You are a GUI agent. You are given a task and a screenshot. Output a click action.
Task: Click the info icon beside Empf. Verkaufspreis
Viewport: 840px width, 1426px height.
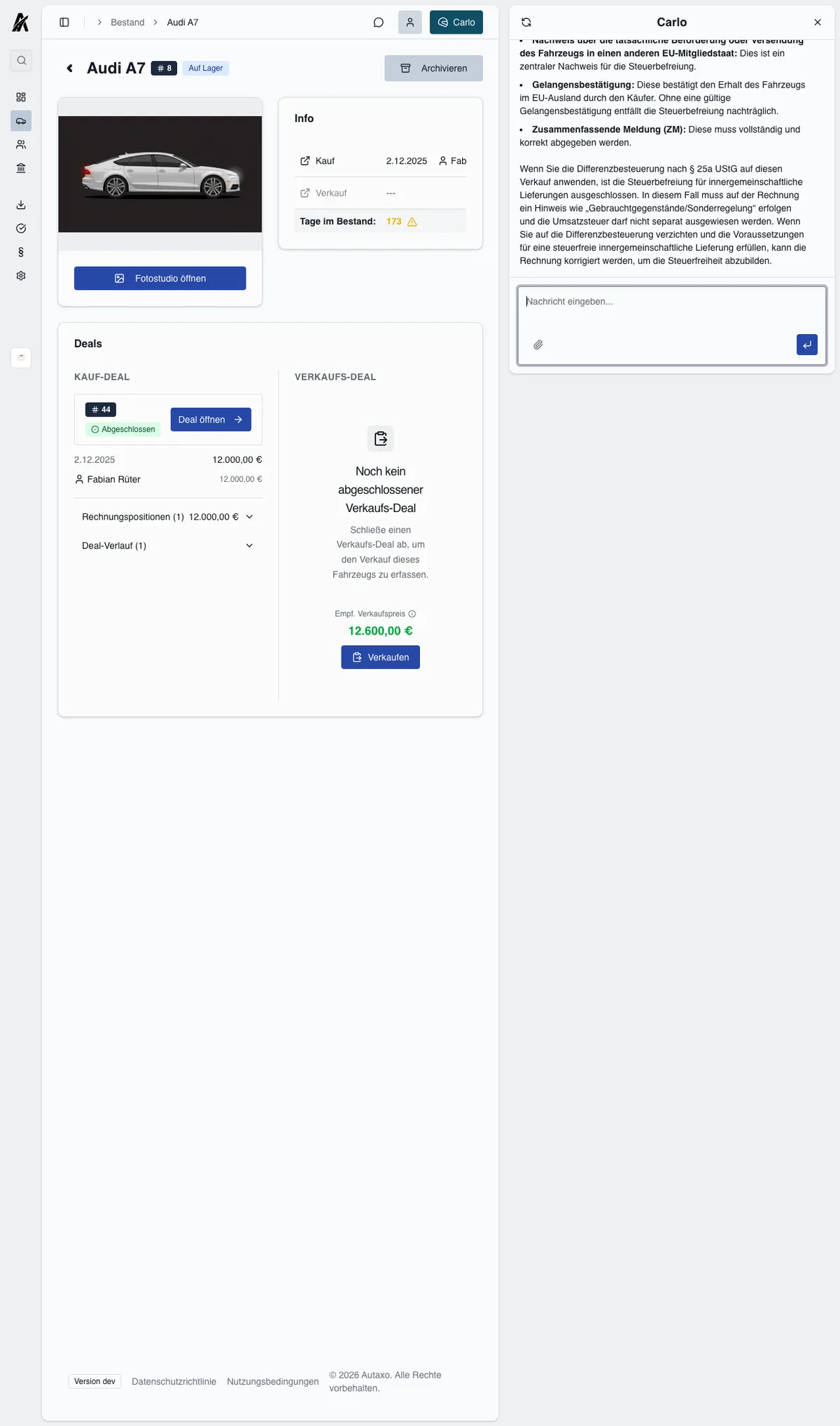(412, 614)
